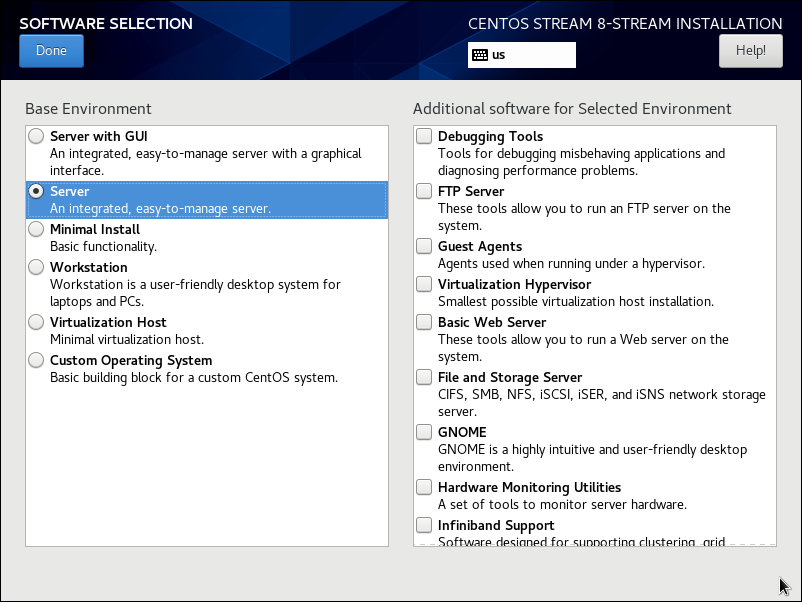Viewport: 802px width, 602px height.
Task: Tick the Infiniband Support checkbox
Action: pyautogui.click(x=425, y=525)
